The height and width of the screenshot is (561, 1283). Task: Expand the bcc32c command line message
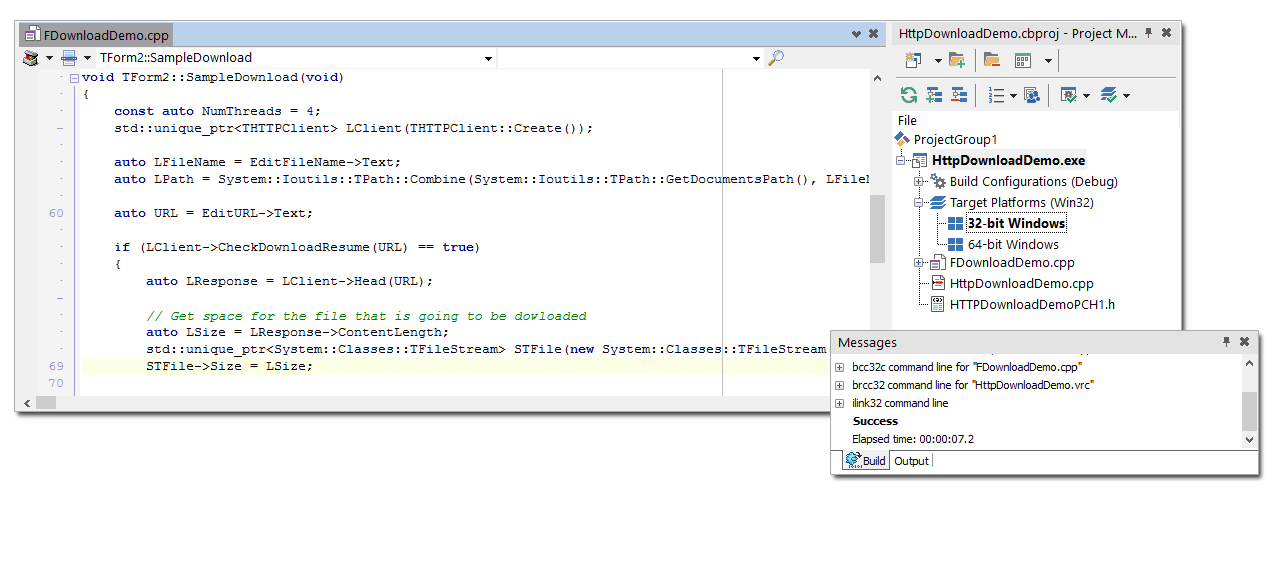pos(839,368)
